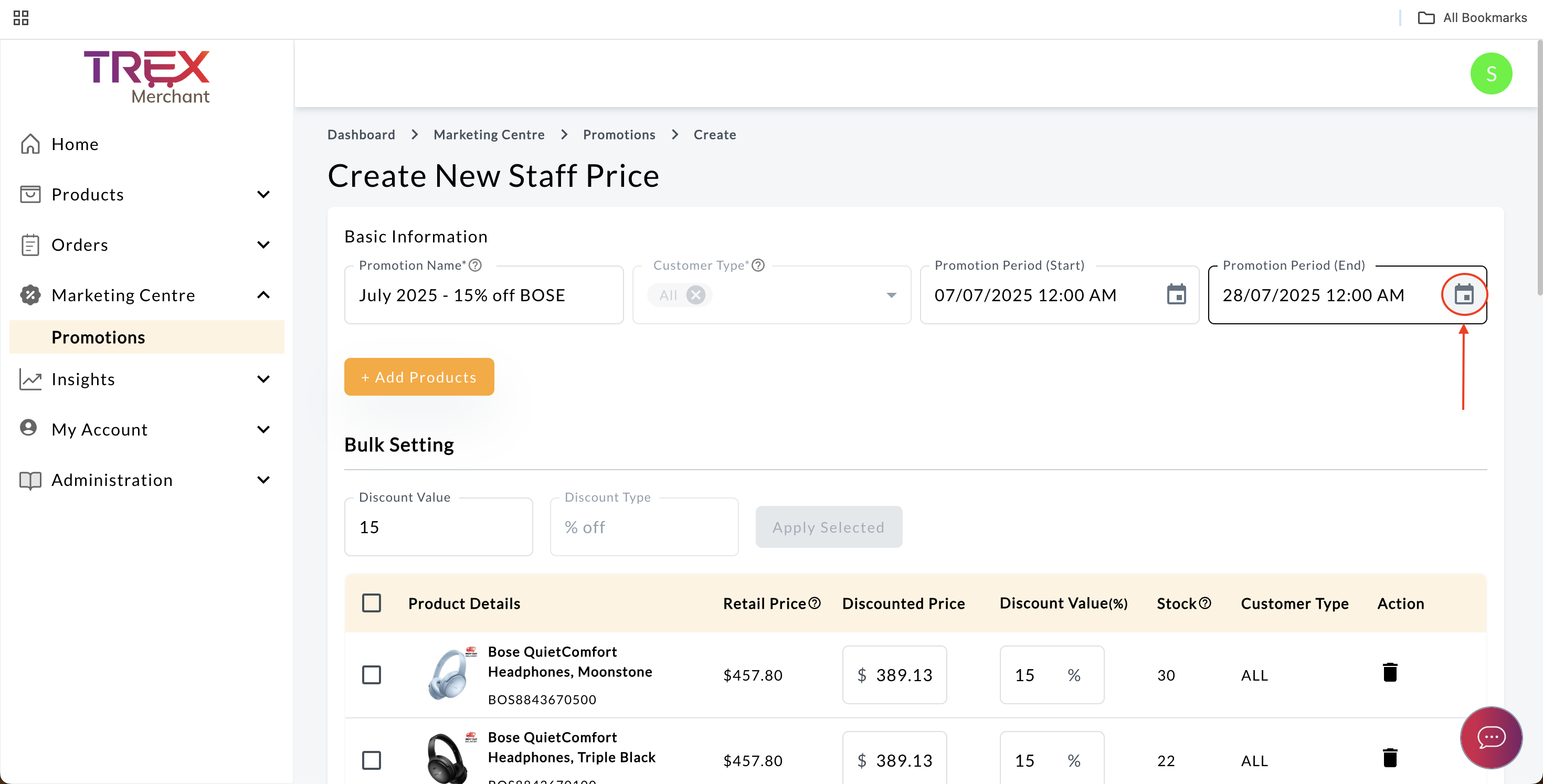Expand the Administration chevron
The width and height of the screenshot is (1543, 784).
[263, 479]
